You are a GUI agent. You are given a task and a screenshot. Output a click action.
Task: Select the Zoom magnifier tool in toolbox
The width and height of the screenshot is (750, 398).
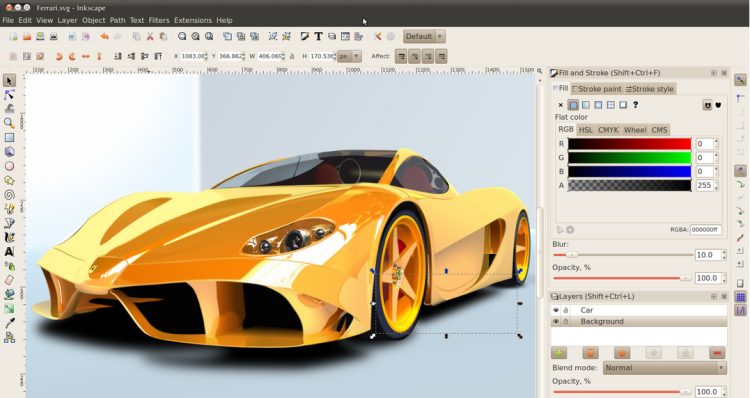click(9, 123)
